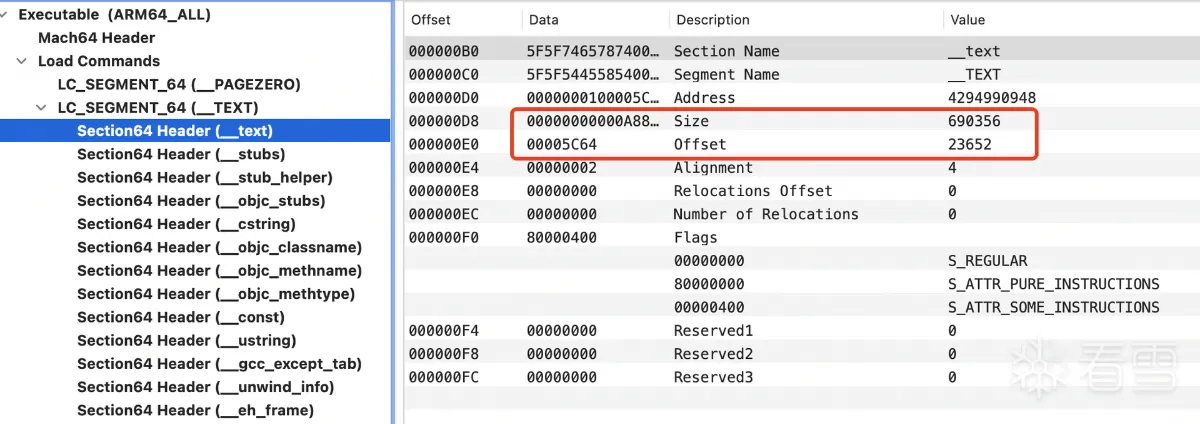This screenshot has height=424, width=1200.
Task: Sort by the Description column header
Action: click(x=713, y=20)
